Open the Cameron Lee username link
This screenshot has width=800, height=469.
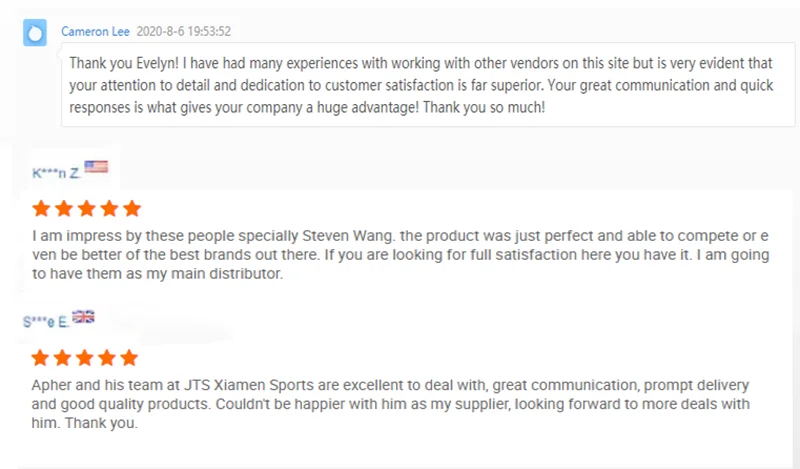[x=93, y=31]
